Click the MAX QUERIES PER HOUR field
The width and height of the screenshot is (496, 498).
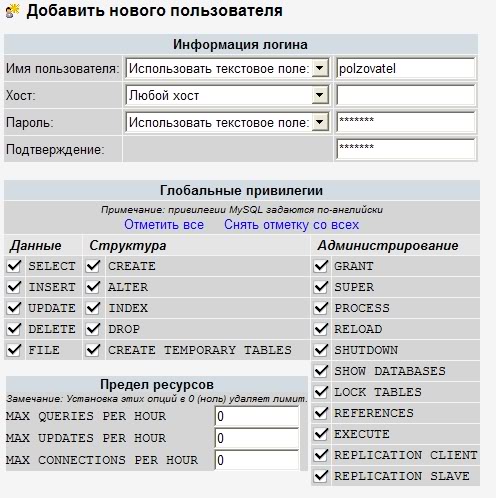257,416
